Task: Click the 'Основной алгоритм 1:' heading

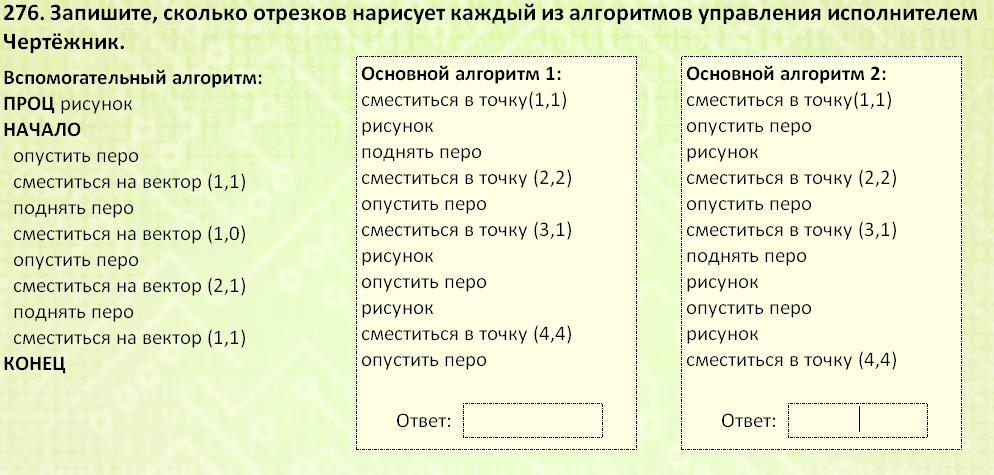Action: click(462, 74)
